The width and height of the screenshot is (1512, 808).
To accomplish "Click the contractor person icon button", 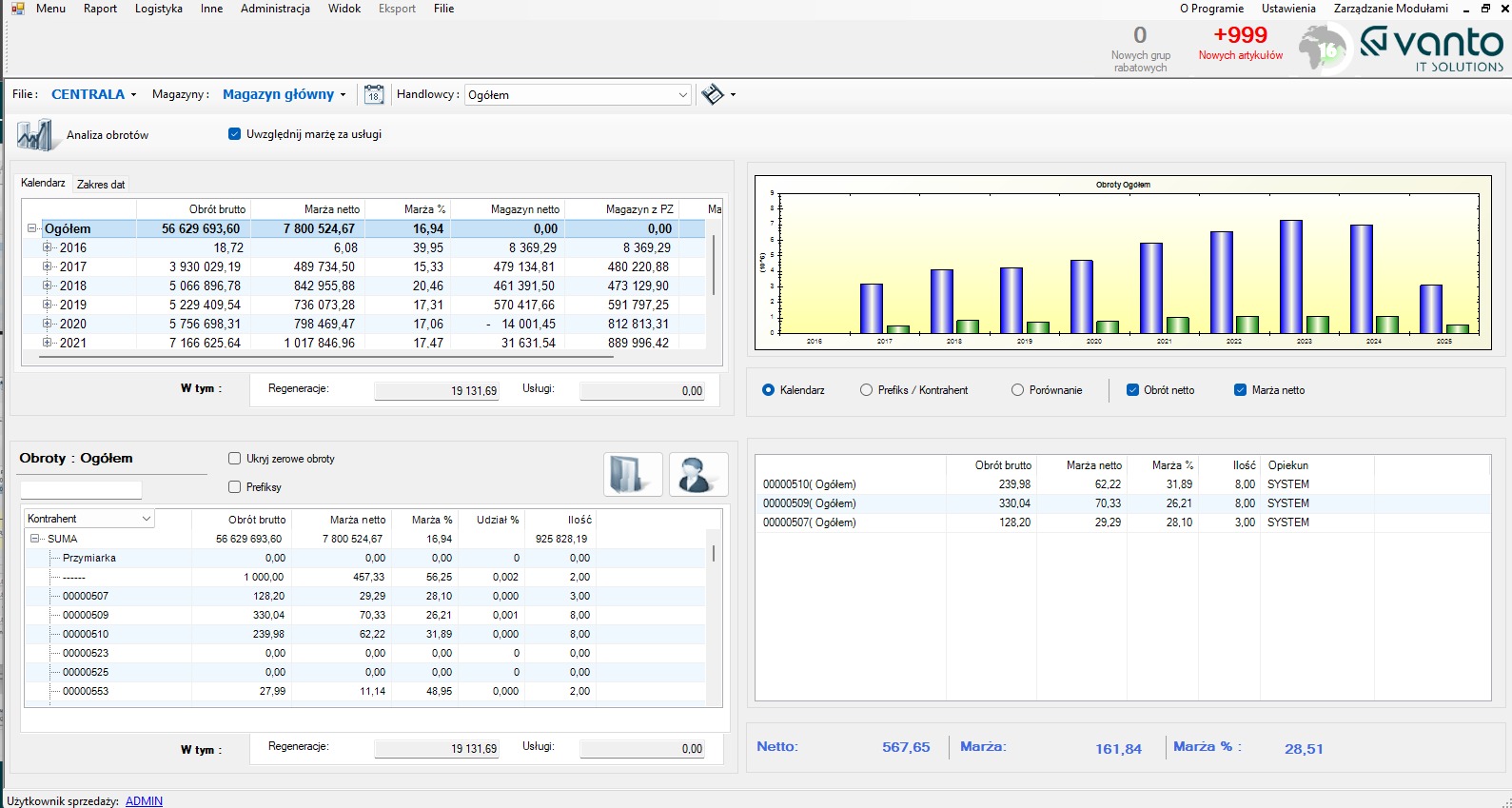I will [697, 474].
